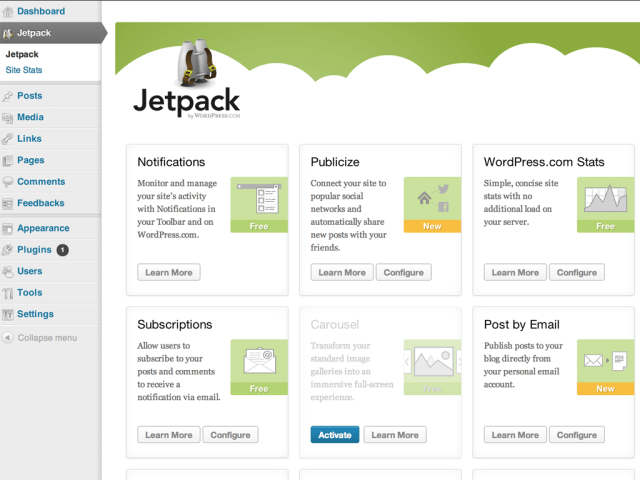Click the Comments speech bubble icon
Screen dimensions: 640x480
pyautogui.click(x=8, y=182)
